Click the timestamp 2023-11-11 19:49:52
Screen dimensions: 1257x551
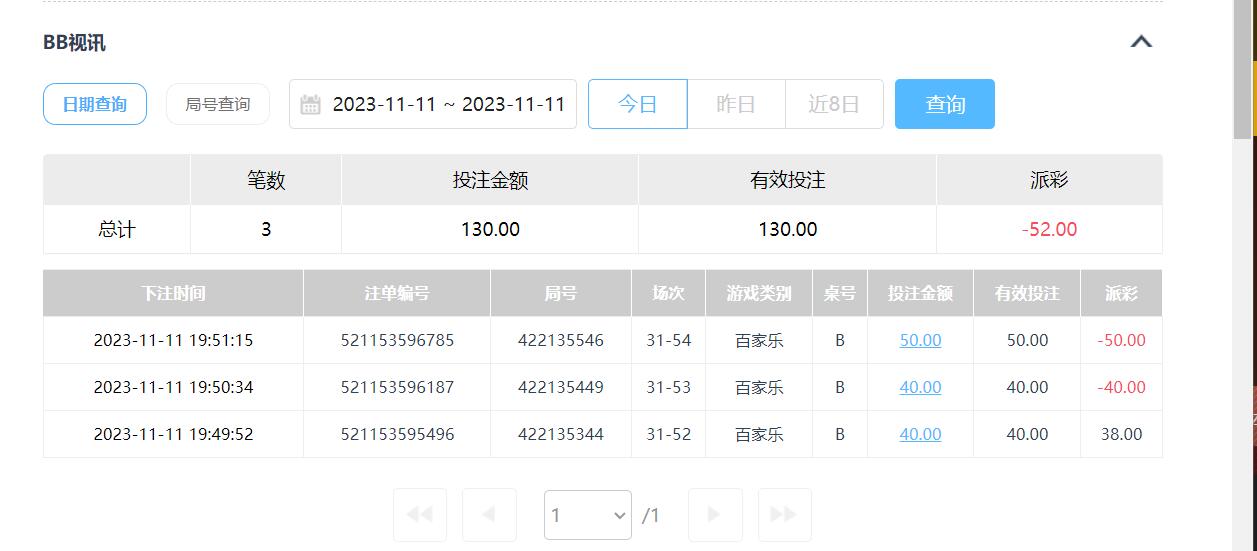click(173, 434)
